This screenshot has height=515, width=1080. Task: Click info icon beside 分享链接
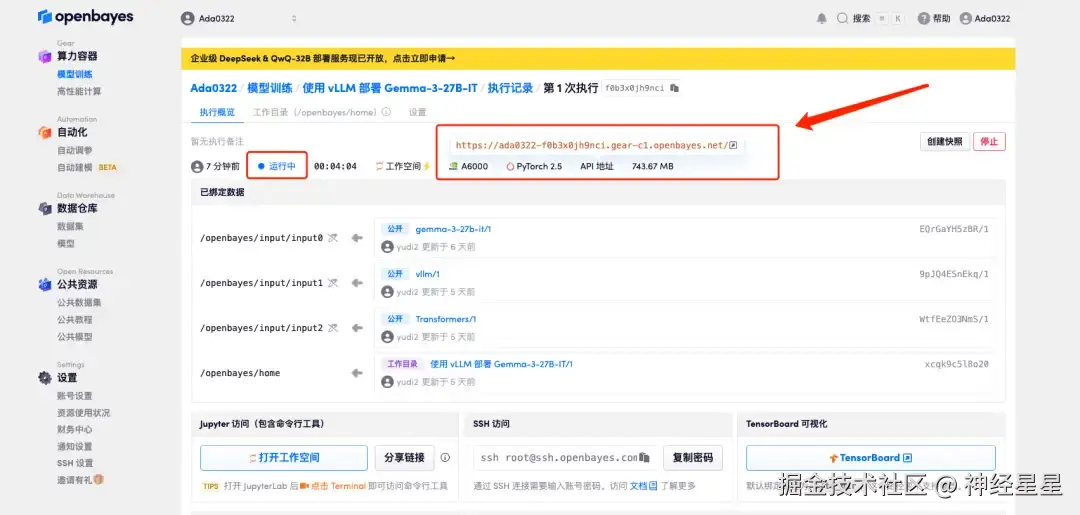(445, 457)
